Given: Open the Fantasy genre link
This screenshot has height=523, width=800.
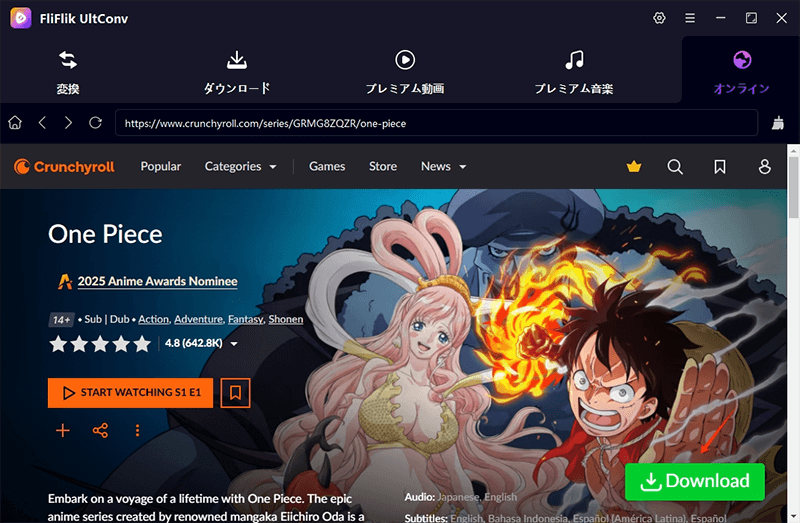Looking at the screenshot, I should 245,319.
